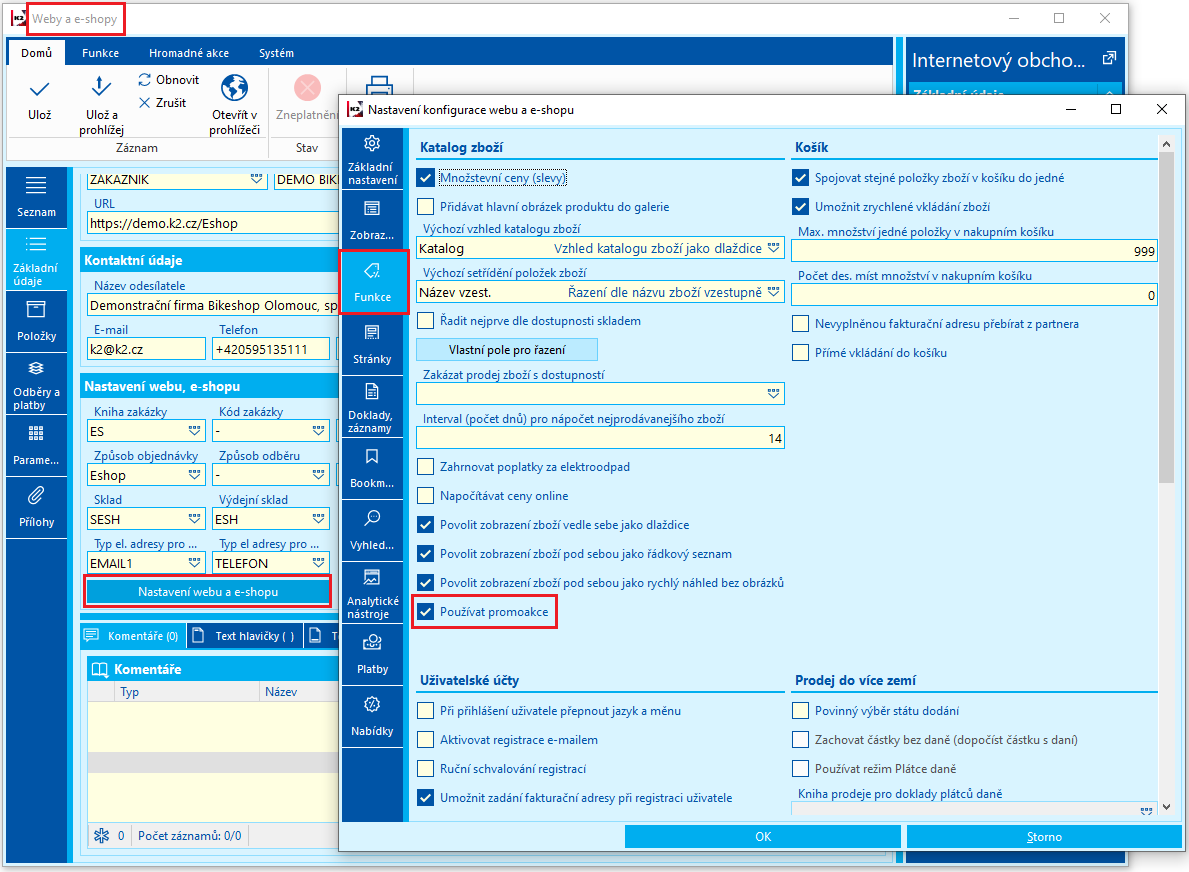Check Napočítávat ceny online
1189x872 pixels.
coord(425,496)
